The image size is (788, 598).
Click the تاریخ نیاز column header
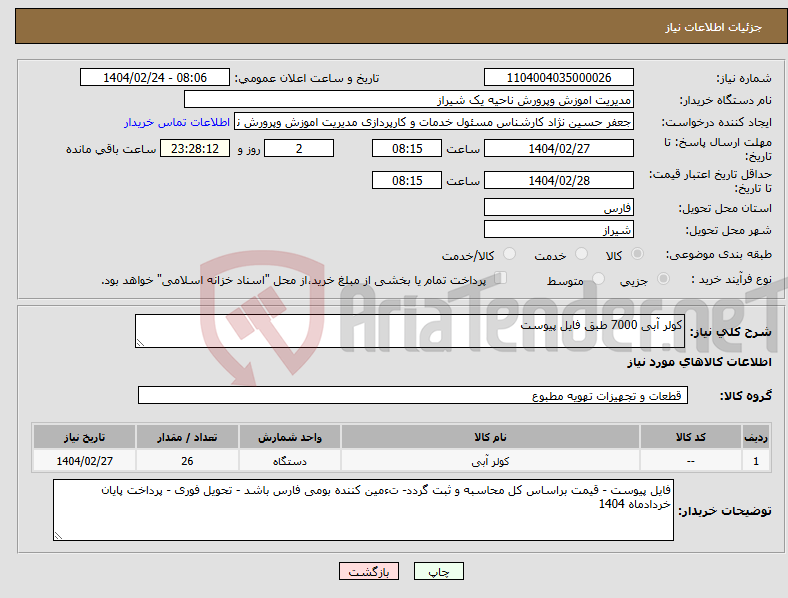[x=84, y=437]
